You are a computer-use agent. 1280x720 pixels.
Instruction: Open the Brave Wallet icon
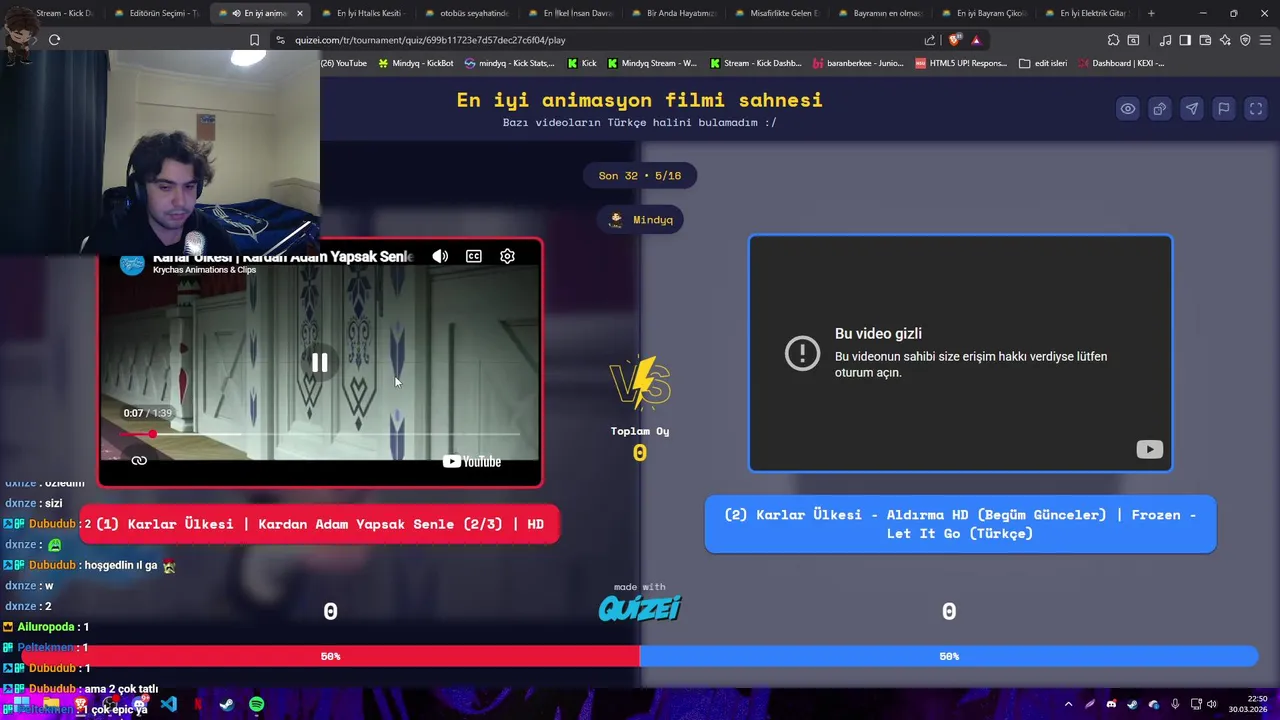1205,40
